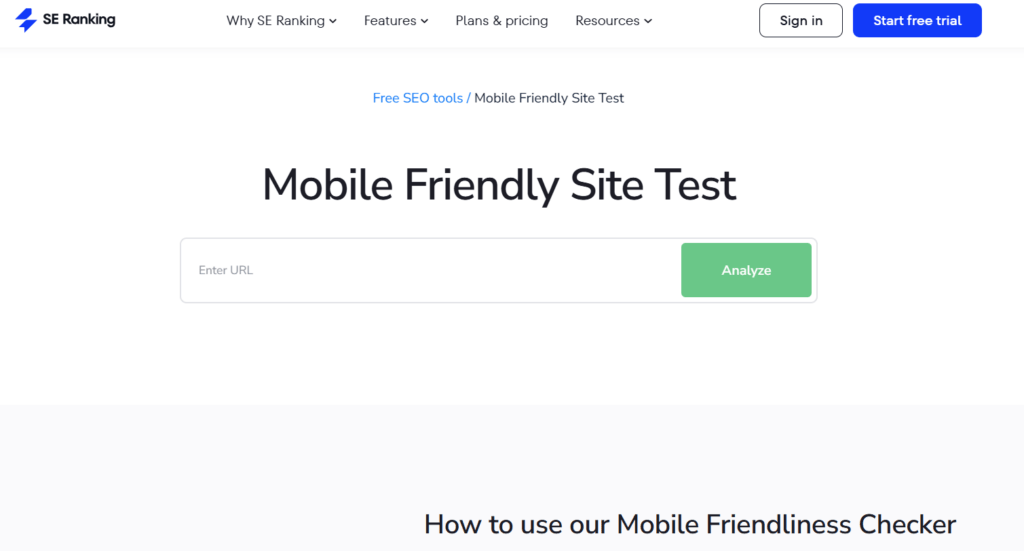Image resolution: width=1024 pixels, height=551 pixels.
Task: Focus the Enter URL input field
Action: 430,270
